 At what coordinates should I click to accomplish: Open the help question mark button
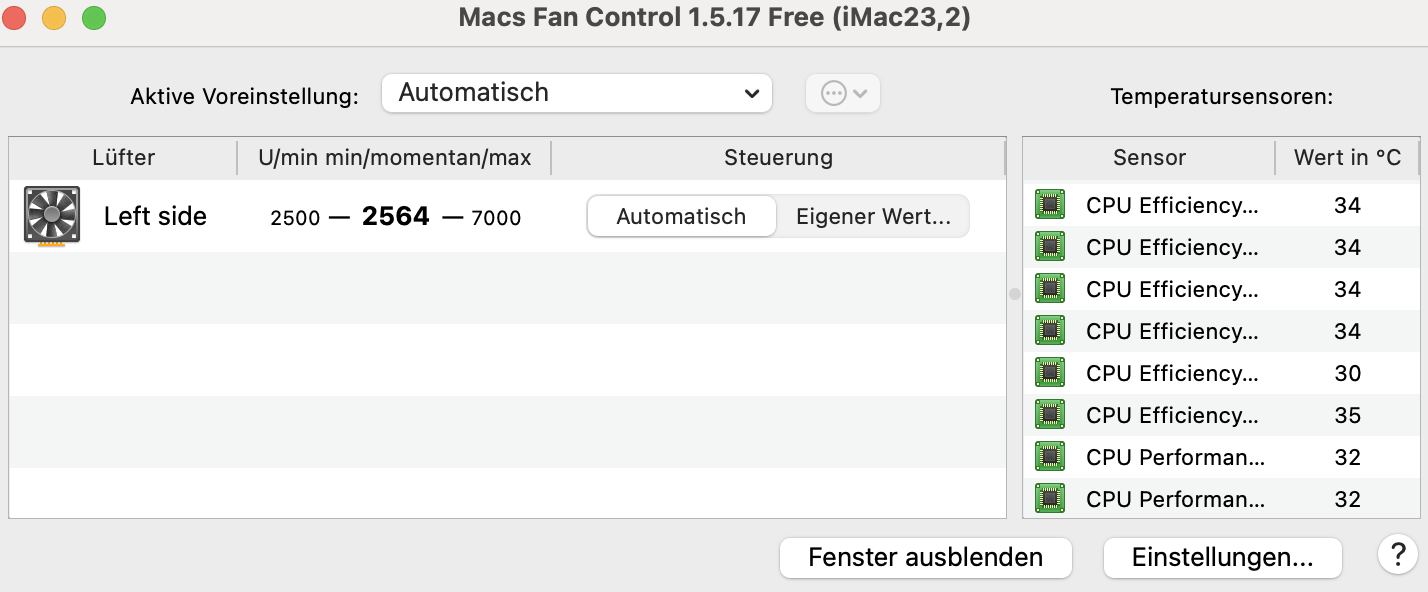point(1397,554)
